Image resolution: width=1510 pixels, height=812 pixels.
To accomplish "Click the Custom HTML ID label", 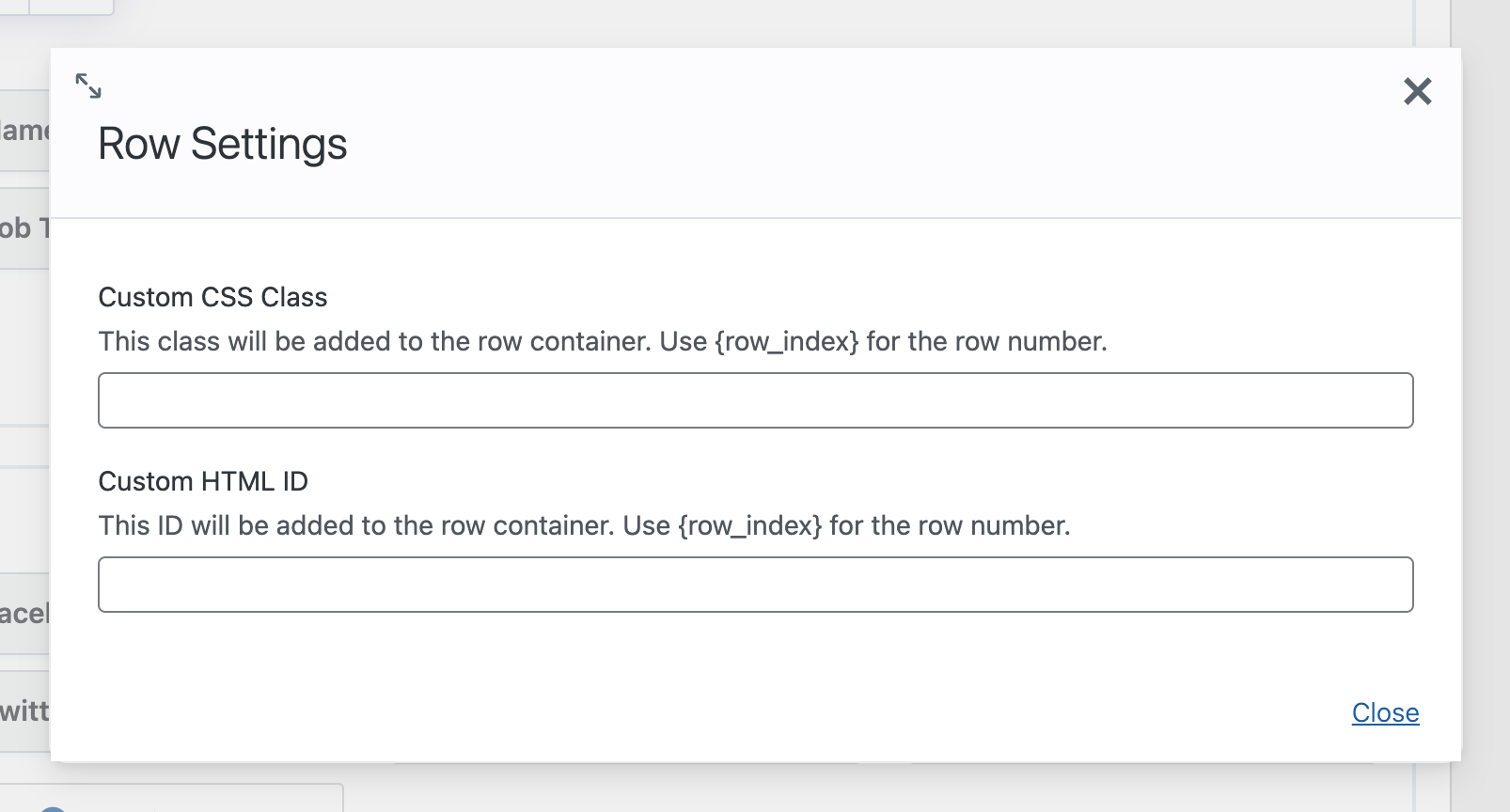I will click(x=202, y=480).
